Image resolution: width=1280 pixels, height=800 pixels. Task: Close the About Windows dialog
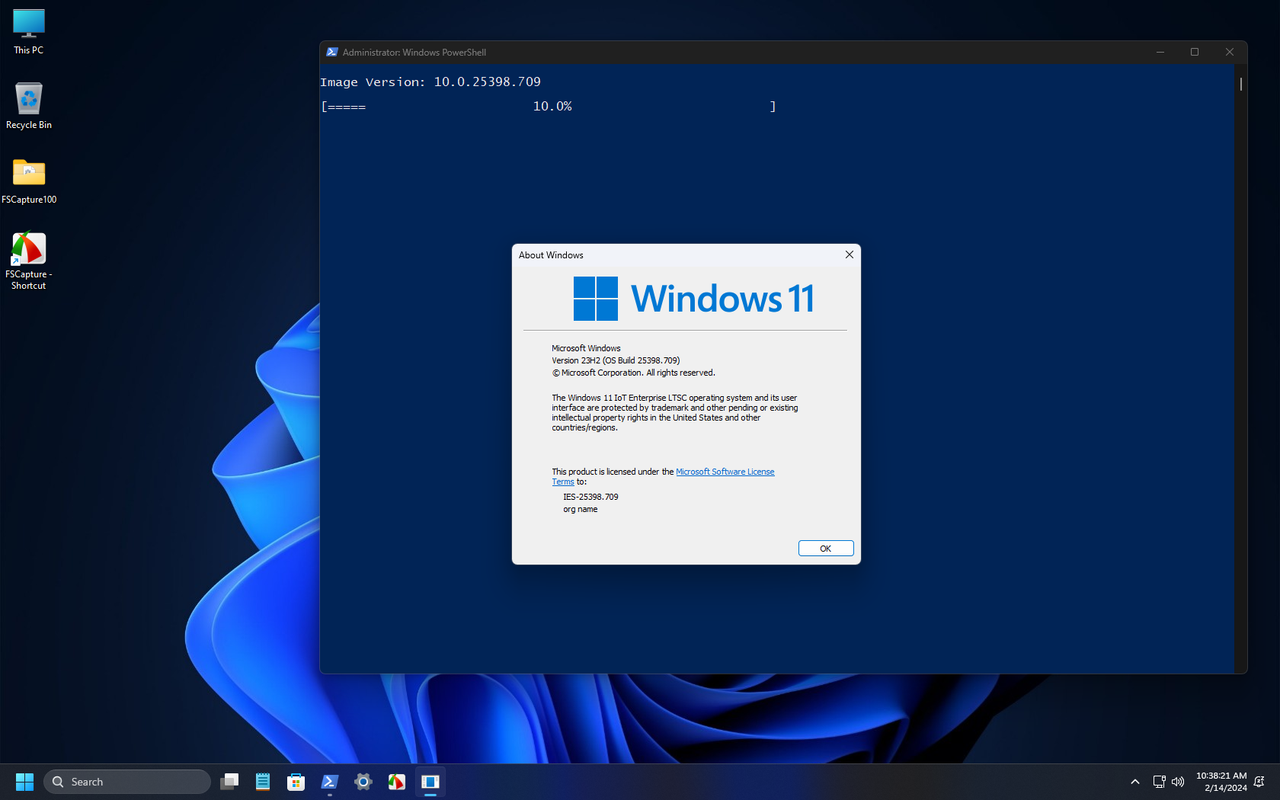(849, 255)
